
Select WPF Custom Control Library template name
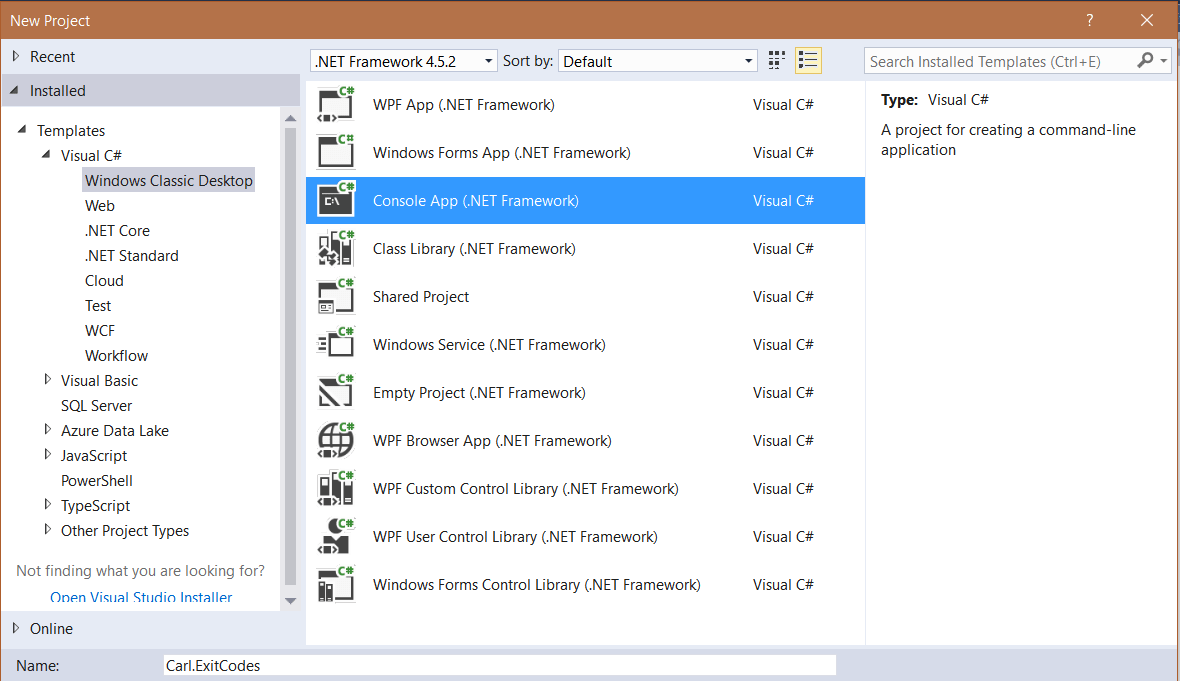click(525, 489)
